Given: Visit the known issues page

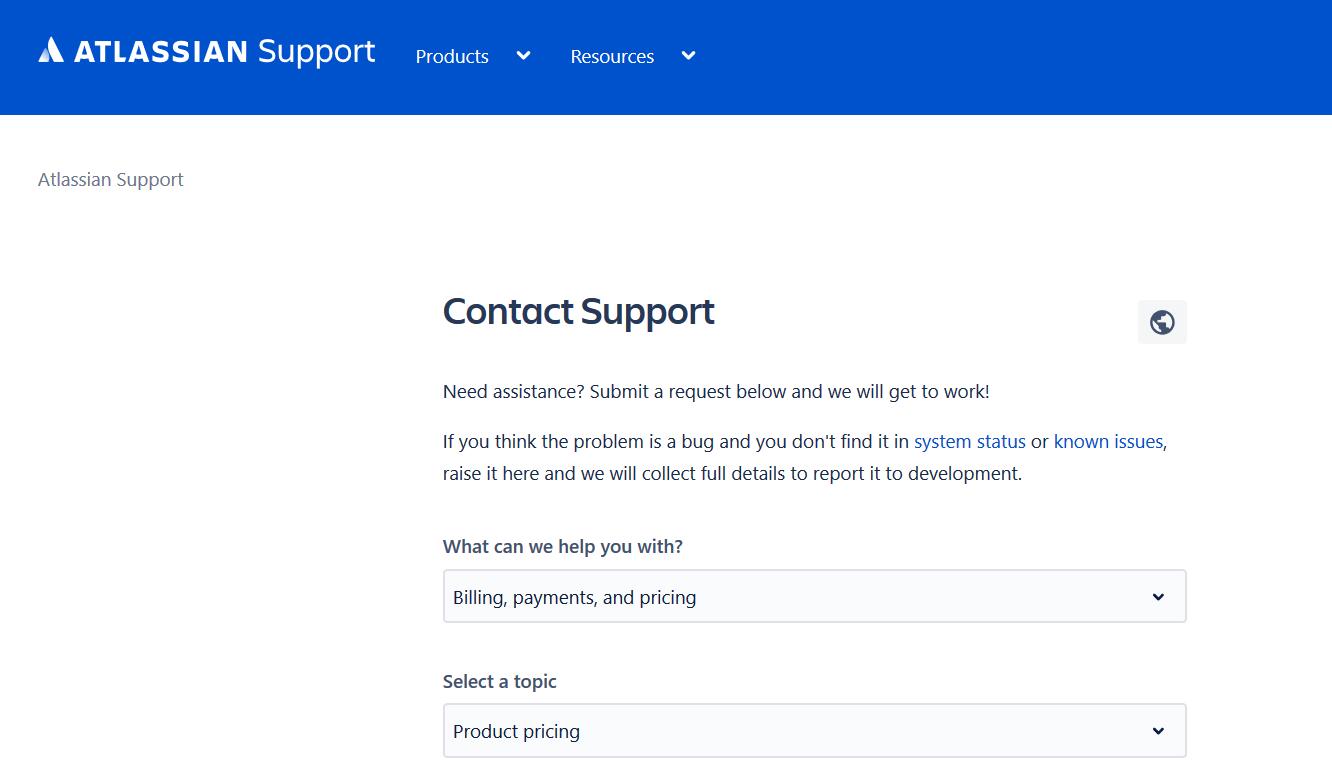Looking at the screenshot, I should [x=1108, y=441].
